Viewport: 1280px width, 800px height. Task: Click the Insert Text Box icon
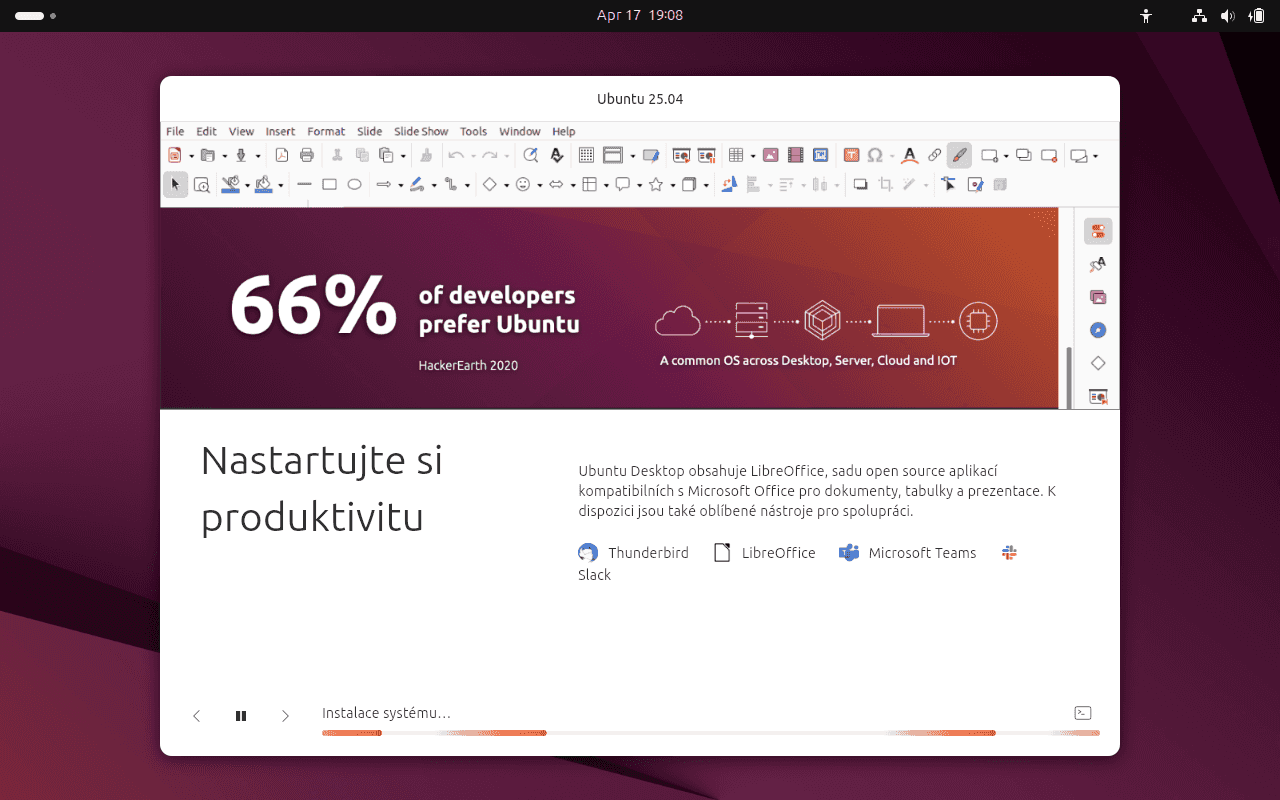pyautogui.click(x=851, y=155)
